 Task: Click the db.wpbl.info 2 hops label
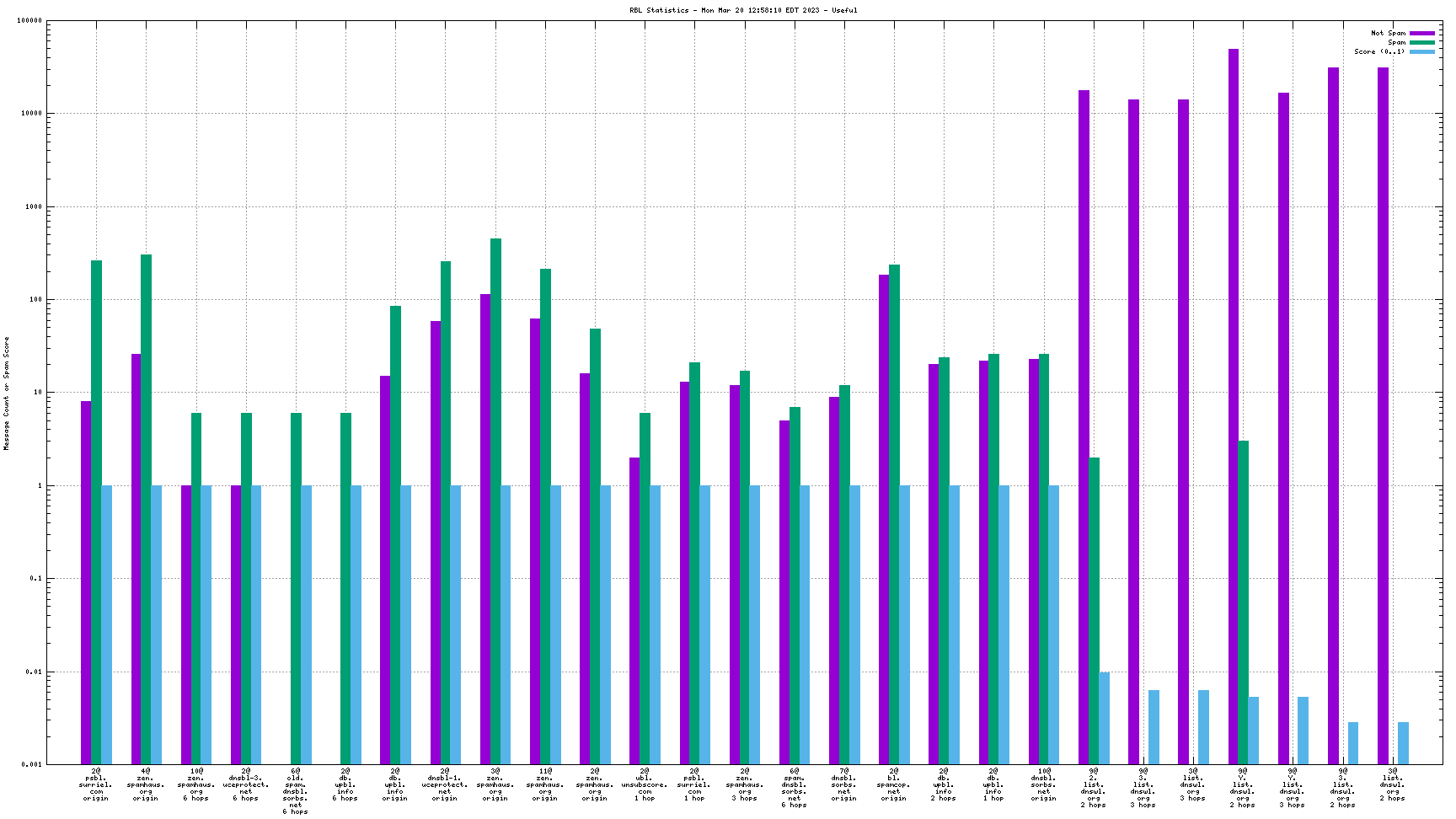click(x=944, y=784)
